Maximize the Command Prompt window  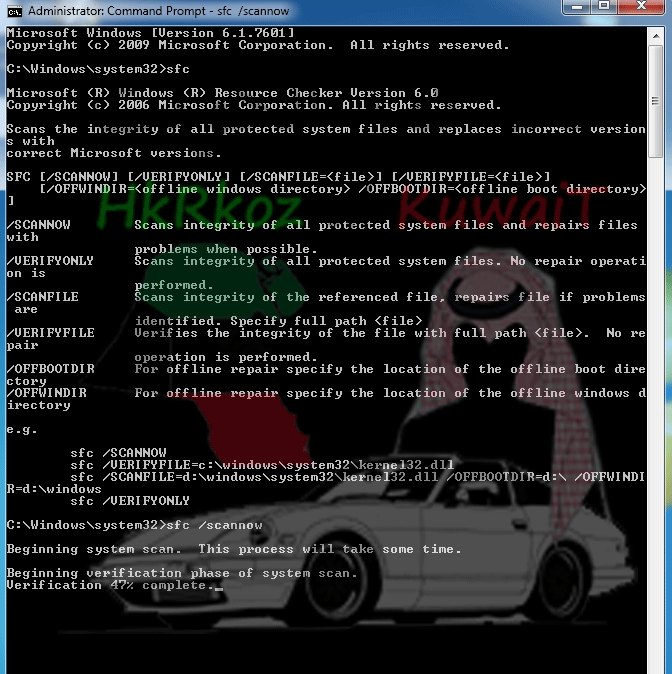coord(604,6)
